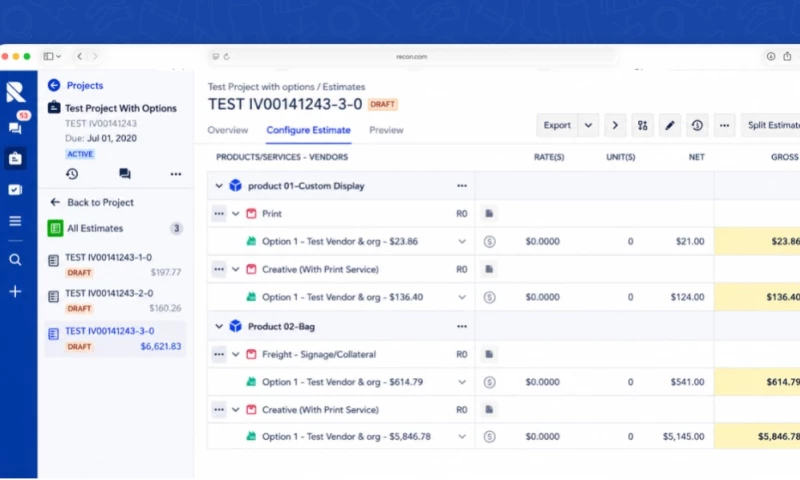
Task: Select estimate TEST IV00141243-2-0
Action: point(116,300)
